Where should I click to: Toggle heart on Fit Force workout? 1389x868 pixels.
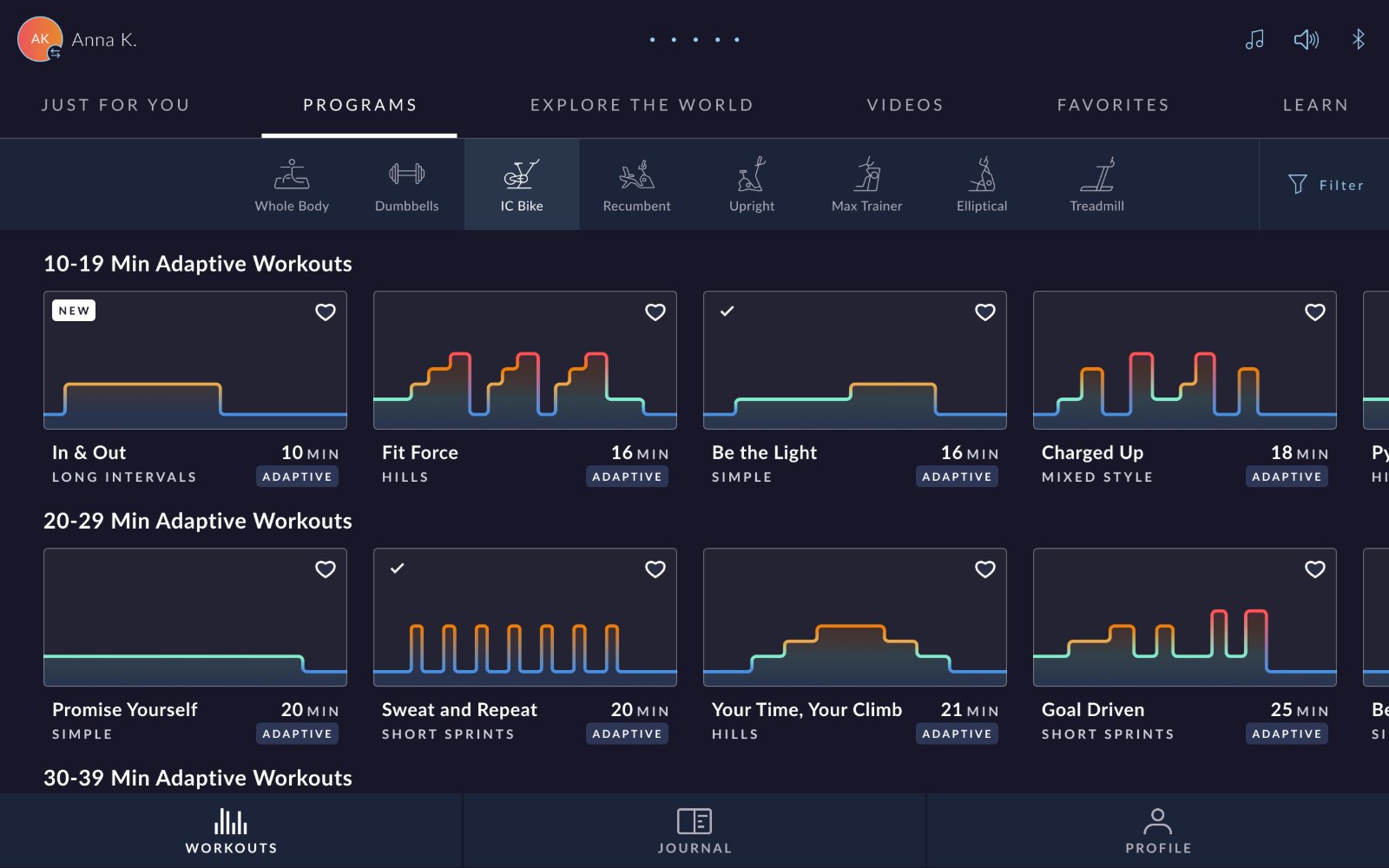[x=655, y=312]
